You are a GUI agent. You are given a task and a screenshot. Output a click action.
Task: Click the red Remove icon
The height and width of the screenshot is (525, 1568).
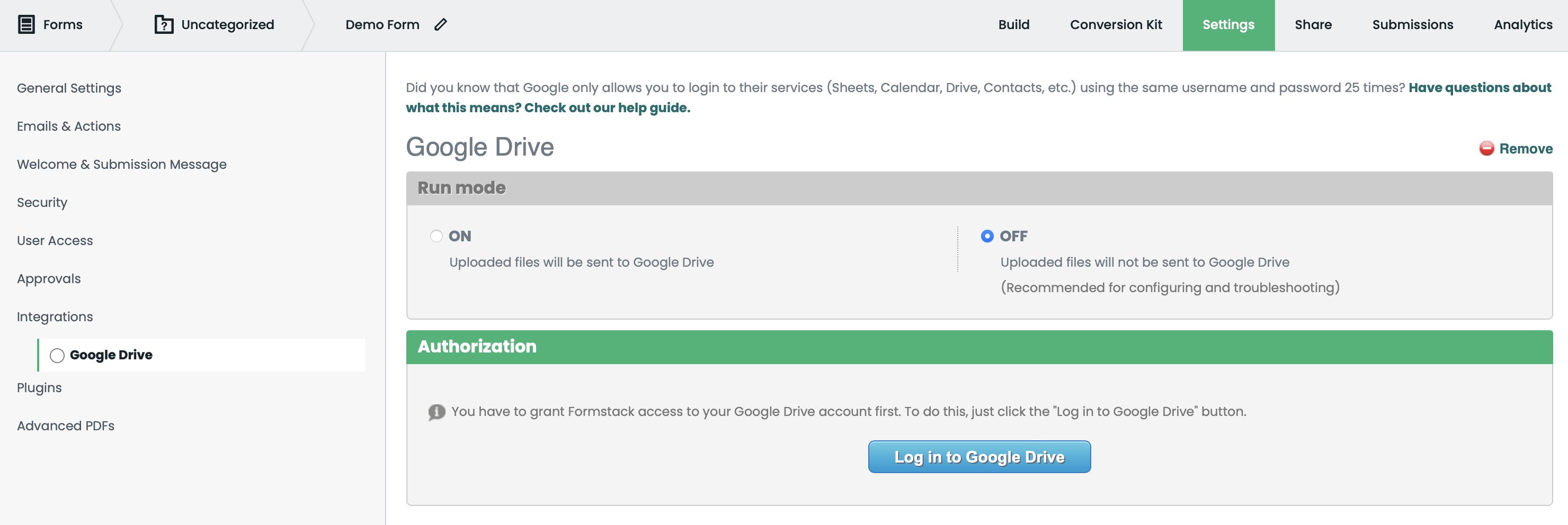1486,148
